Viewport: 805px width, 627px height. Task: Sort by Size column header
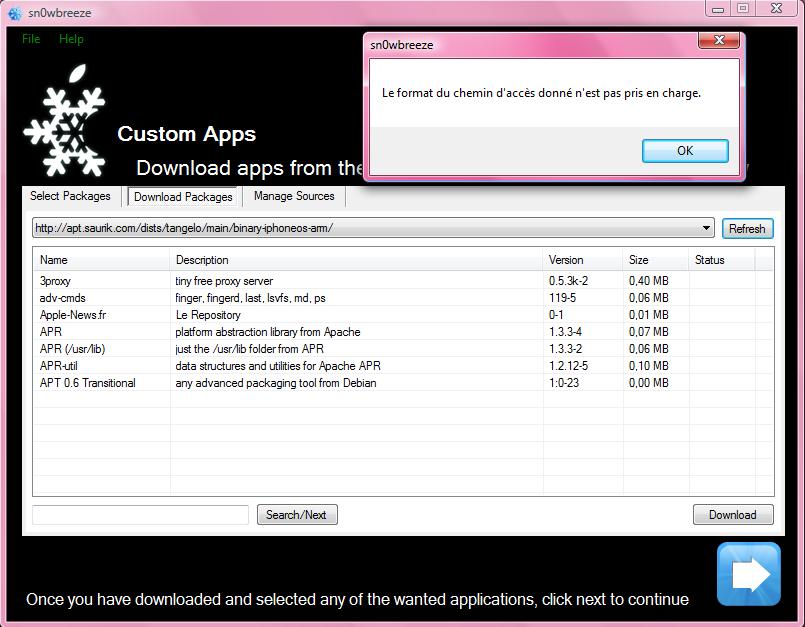[656, 260]
